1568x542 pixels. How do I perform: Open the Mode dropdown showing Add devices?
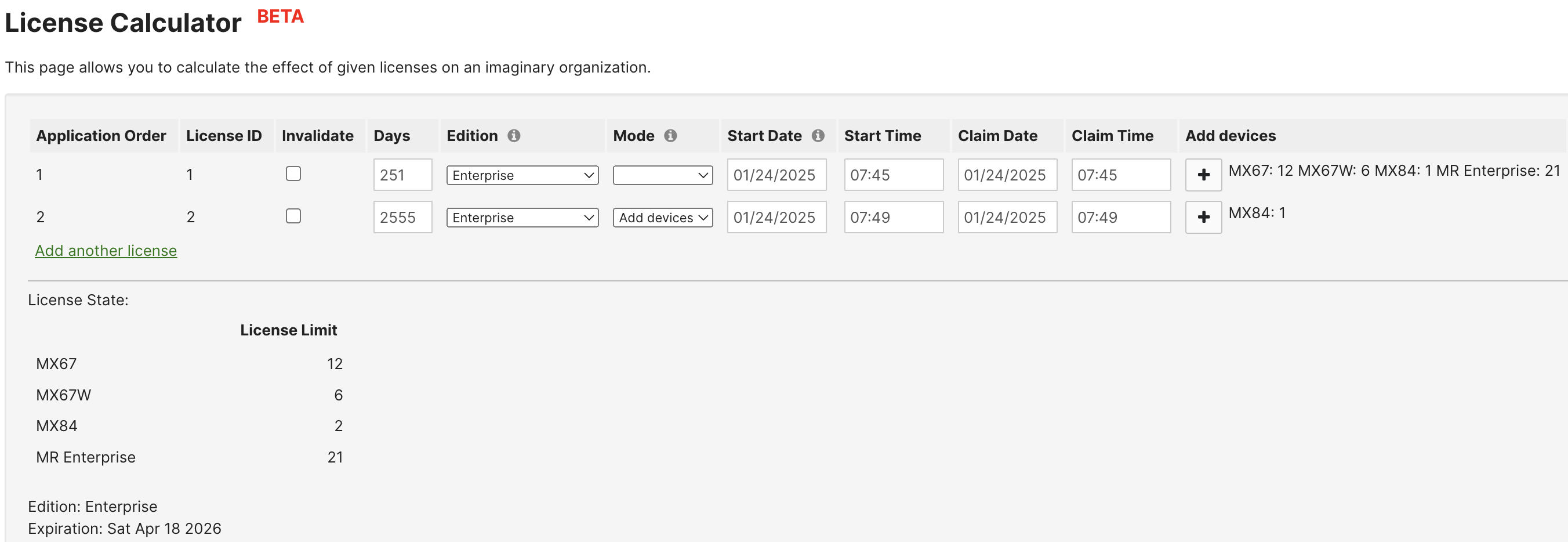662,217
